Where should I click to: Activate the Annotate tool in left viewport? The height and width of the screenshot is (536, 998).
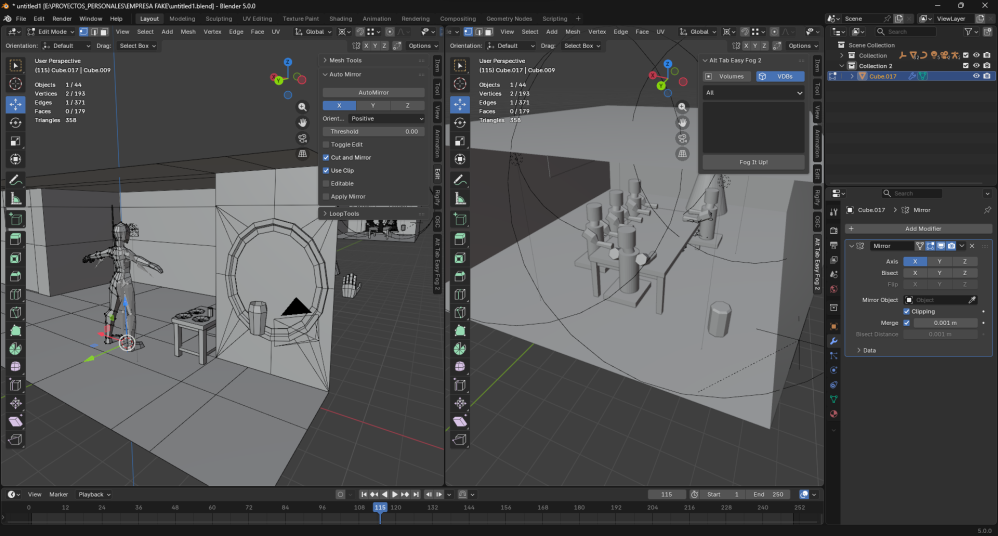coord(16,180)
